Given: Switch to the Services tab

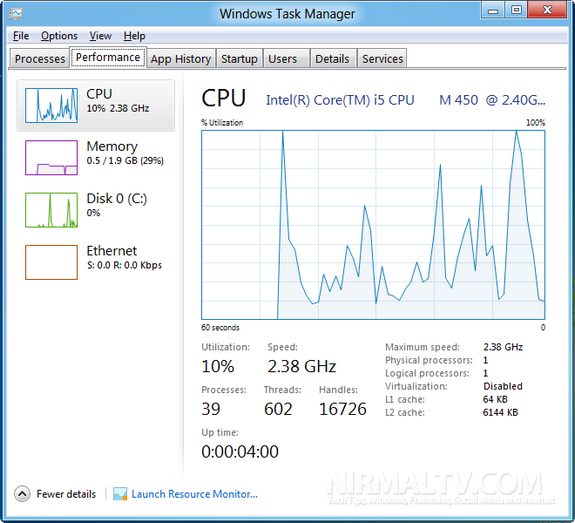Looking at the screenshot, I should [382, 59].
